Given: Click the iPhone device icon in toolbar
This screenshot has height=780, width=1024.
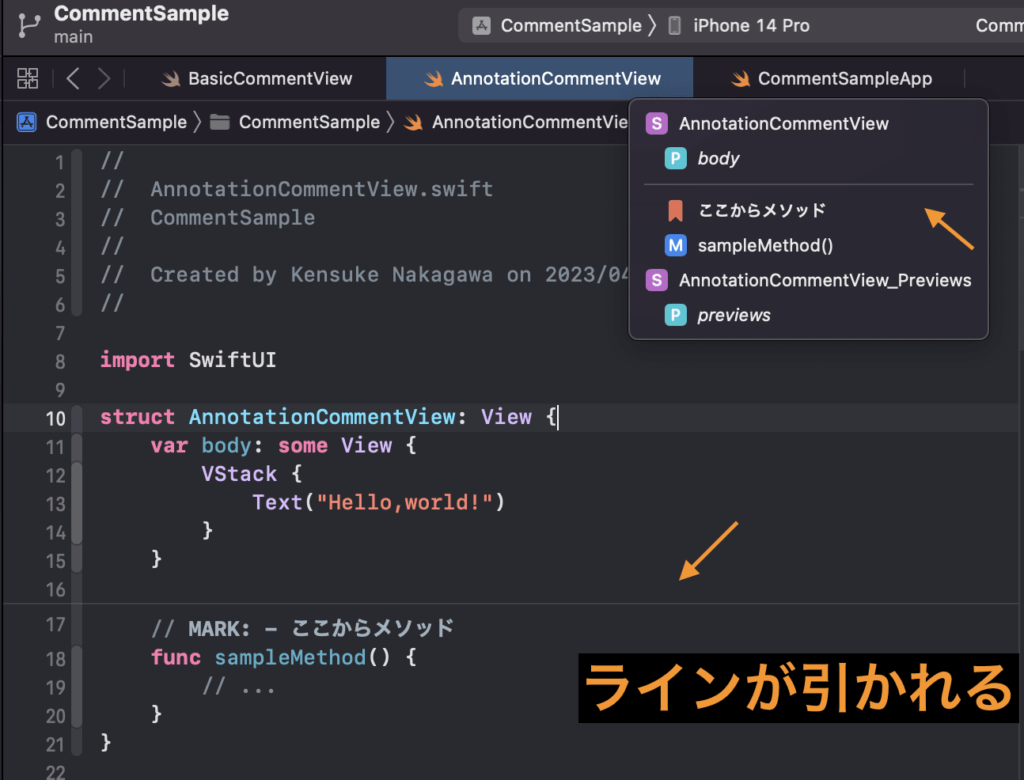Looking at the screenshot, I should pyautogui.click(x=675, y=25).
